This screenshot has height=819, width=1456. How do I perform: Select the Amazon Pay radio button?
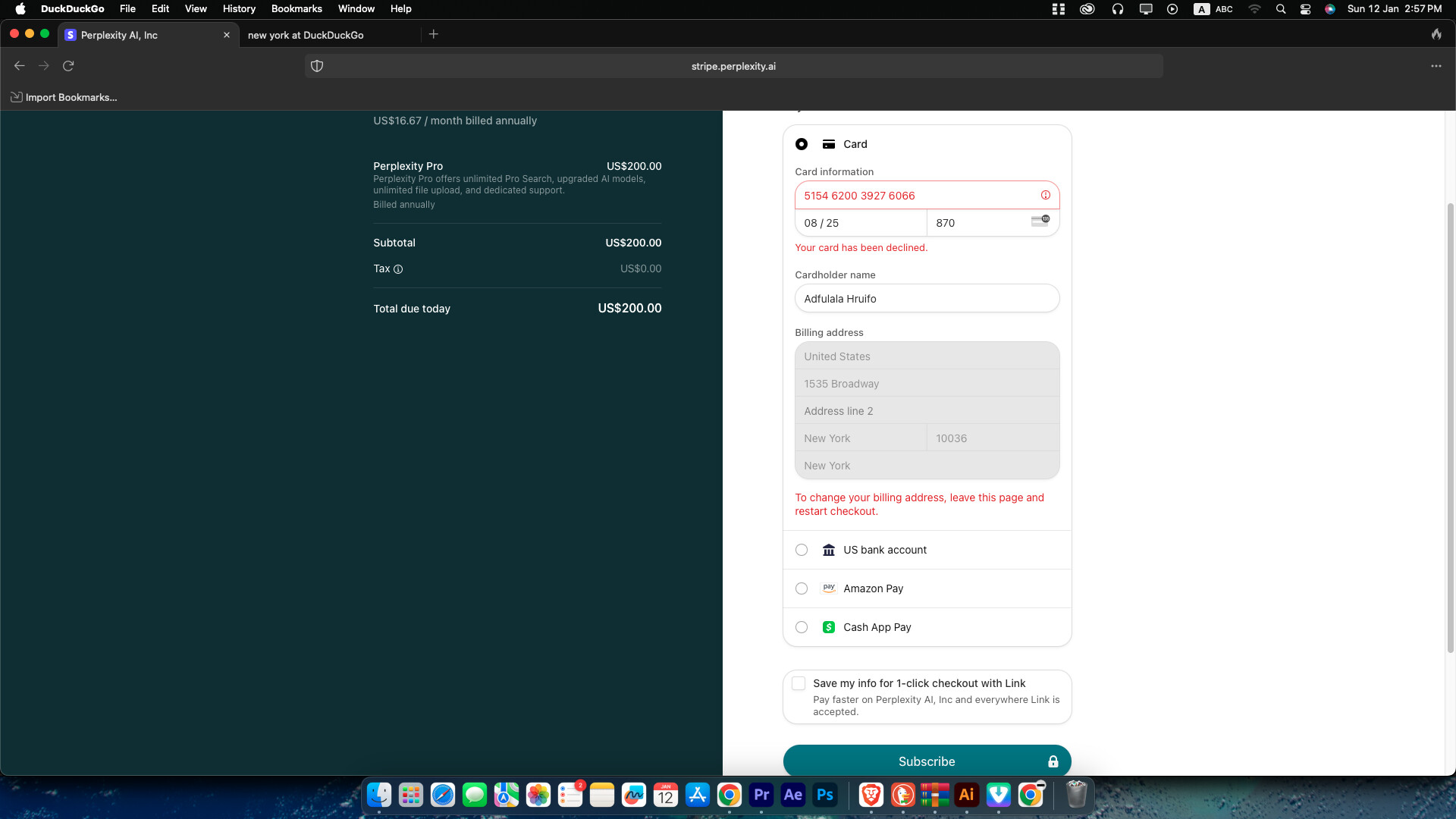point(802,588)
